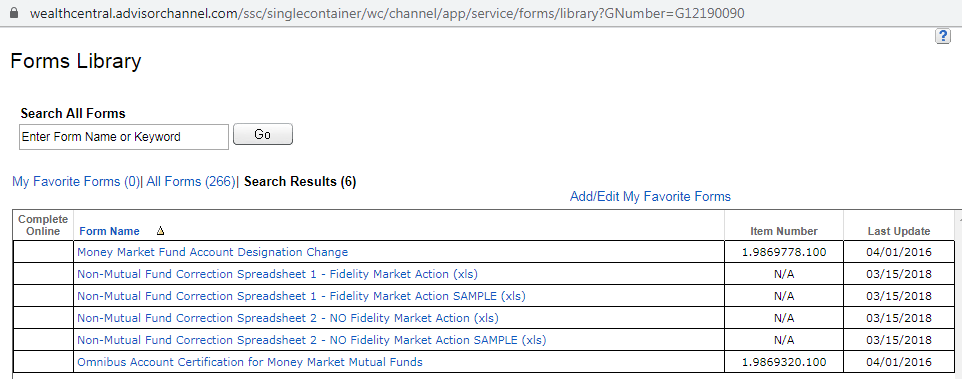
Task: Open Spreadsheet 1 - Fidelity Market Action (xls)
Action: (x=277, y=274)
